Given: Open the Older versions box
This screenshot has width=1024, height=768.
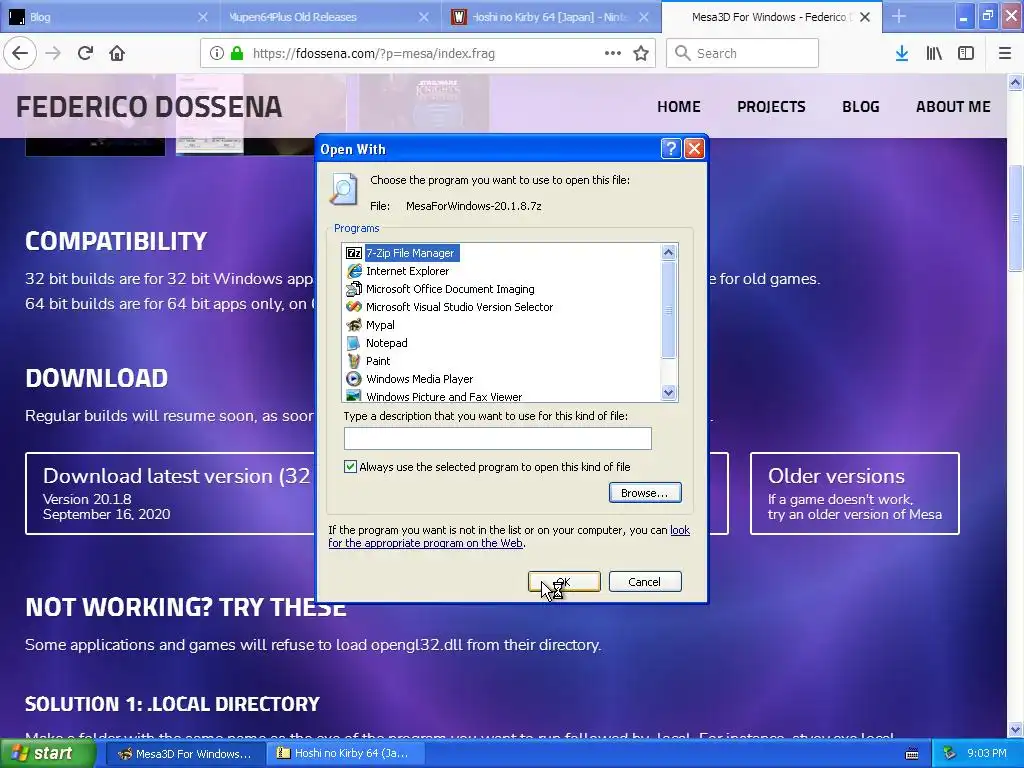Looking at the screenshot, I should [854, 493].
